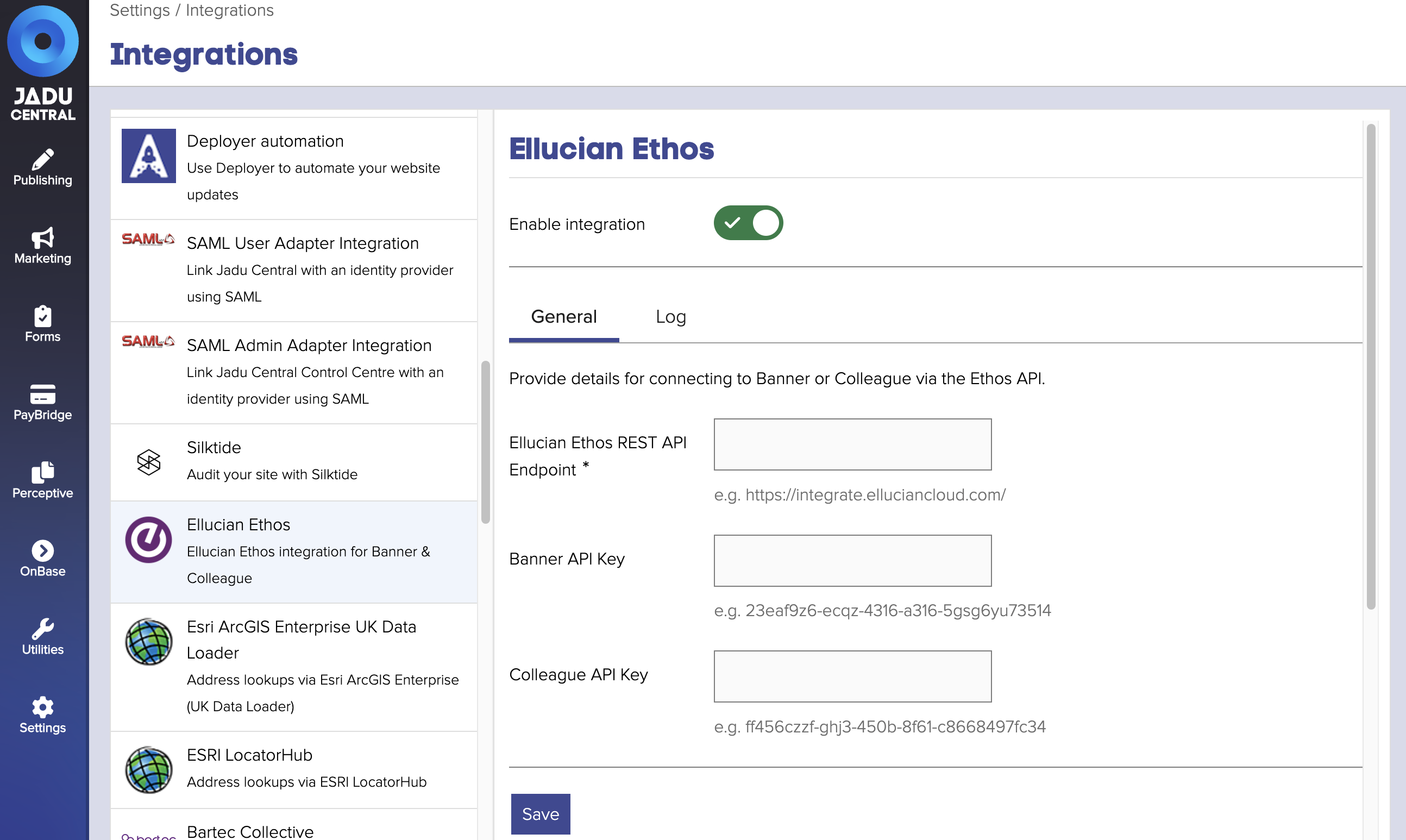Click the Integrations page heading
Screen dimensions: 1406x840
(x=204, y=54)
